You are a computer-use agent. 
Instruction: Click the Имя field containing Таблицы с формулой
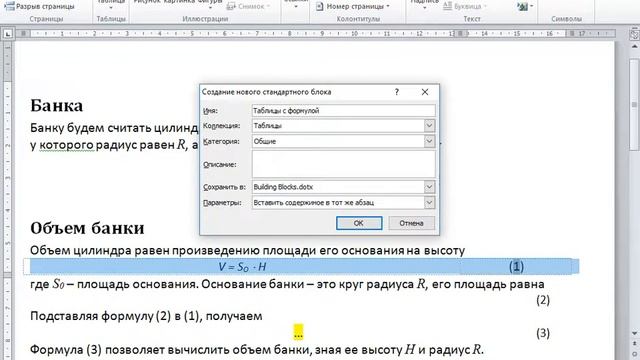click(343, 111)
